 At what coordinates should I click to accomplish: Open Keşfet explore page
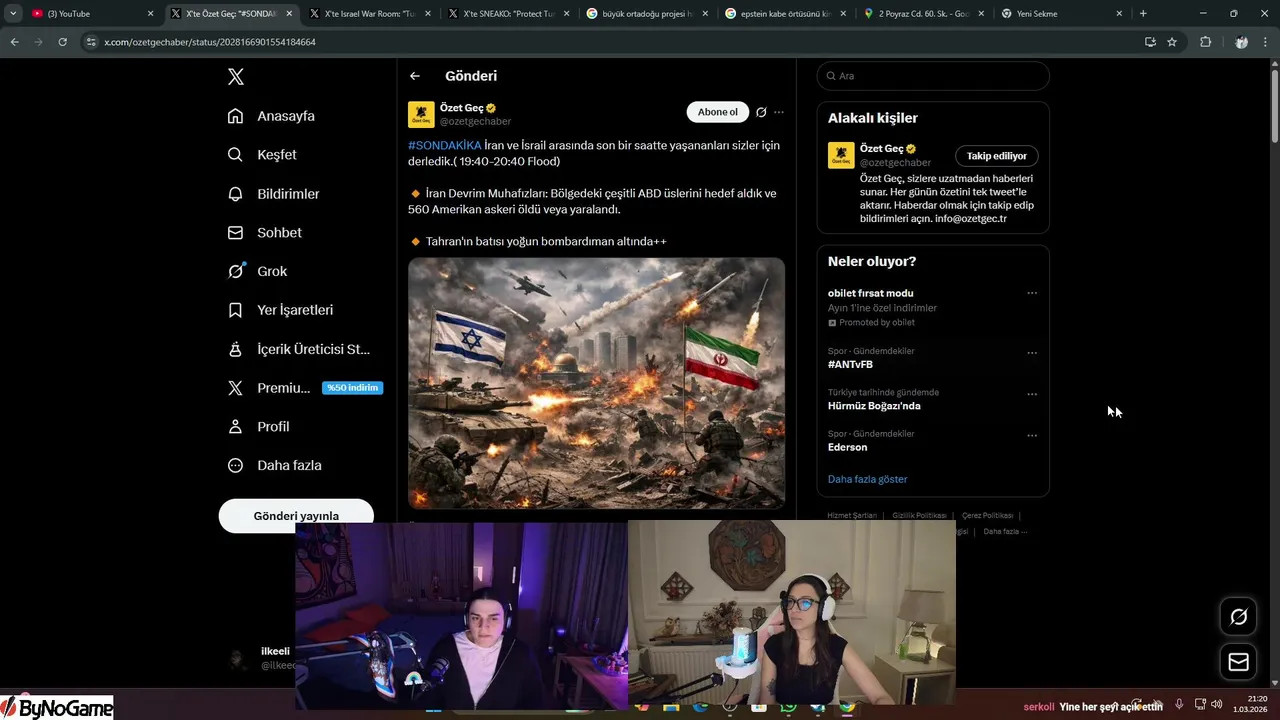coord(262,155)
